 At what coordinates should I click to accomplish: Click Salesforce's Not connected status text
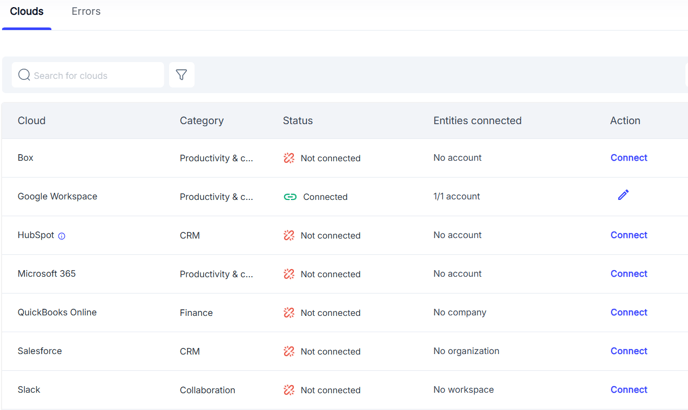(x=330, y=351)
